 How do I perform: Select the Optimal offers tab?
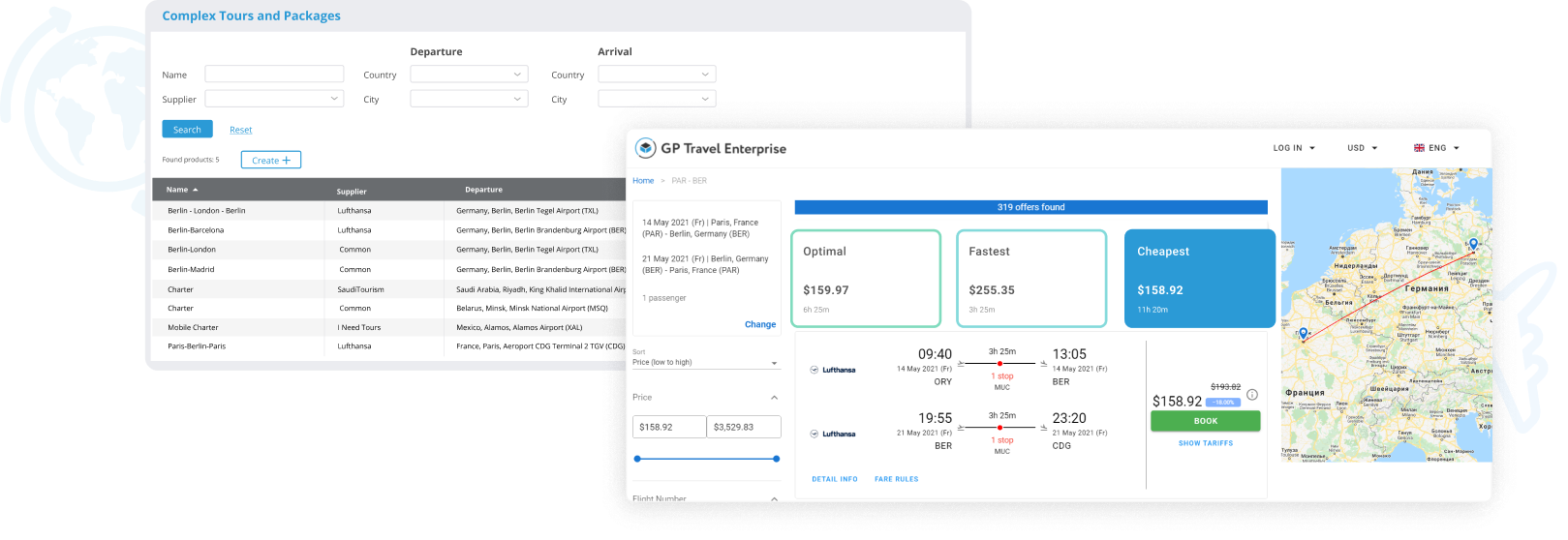[866, 279]
